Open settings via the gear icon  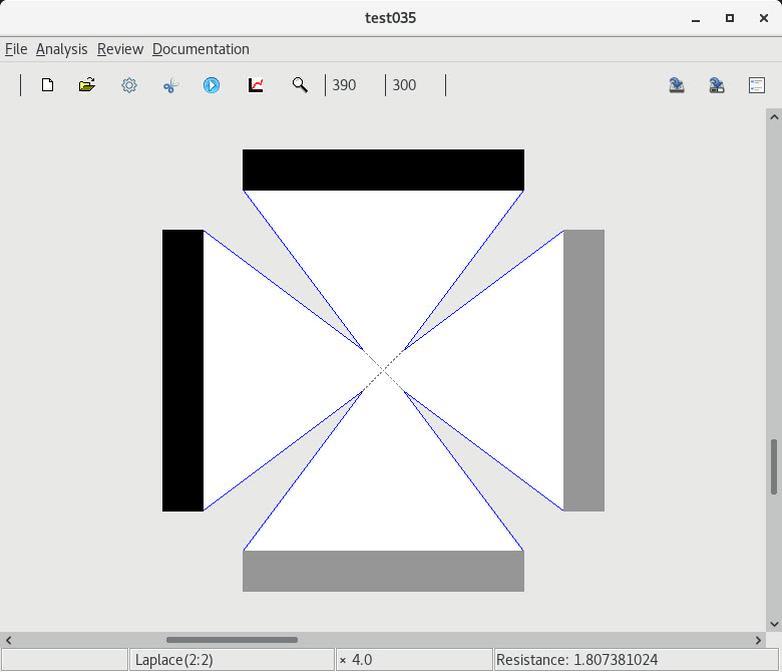pos(129,85)
